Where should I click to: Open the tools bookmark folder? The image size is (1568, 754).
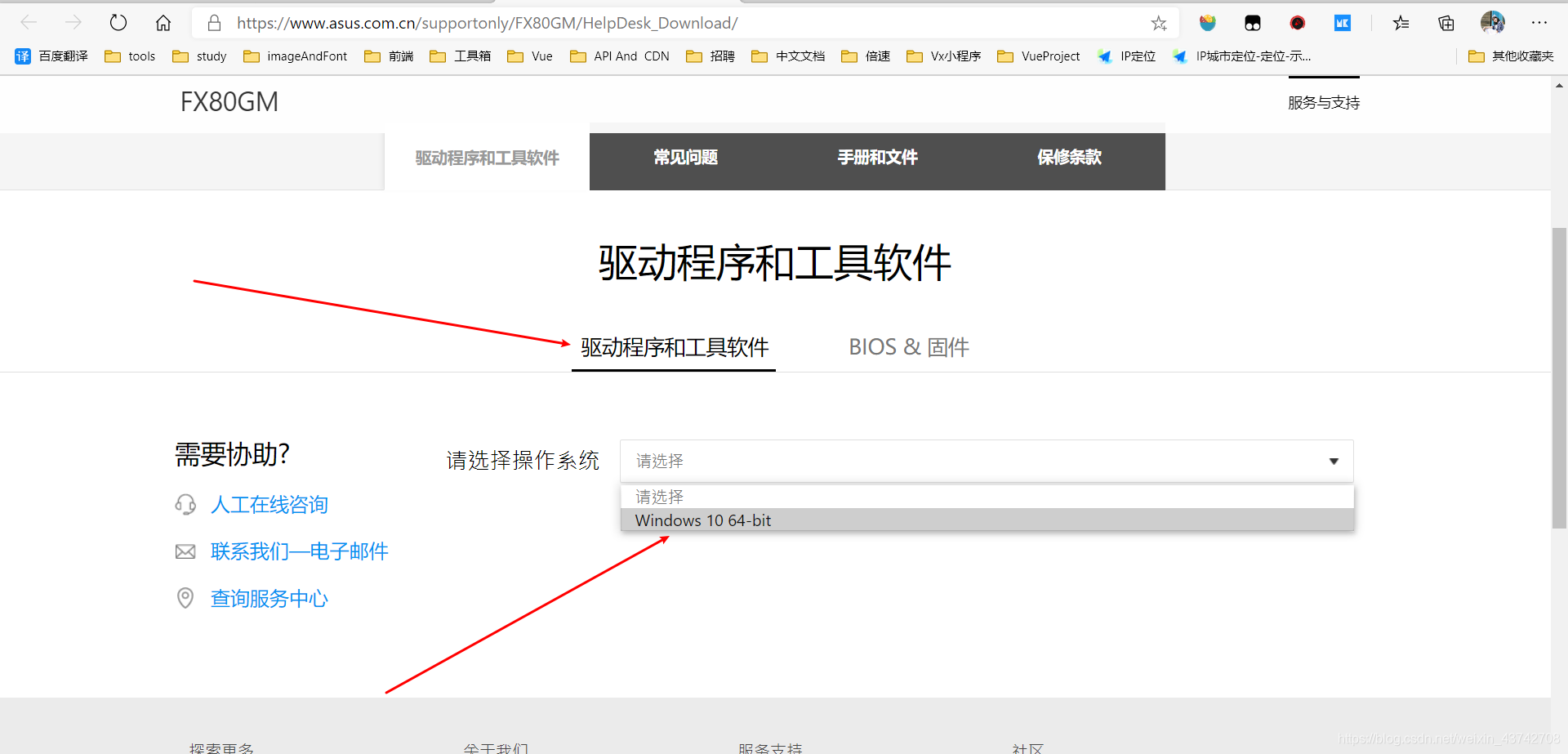tap(131, 56)
